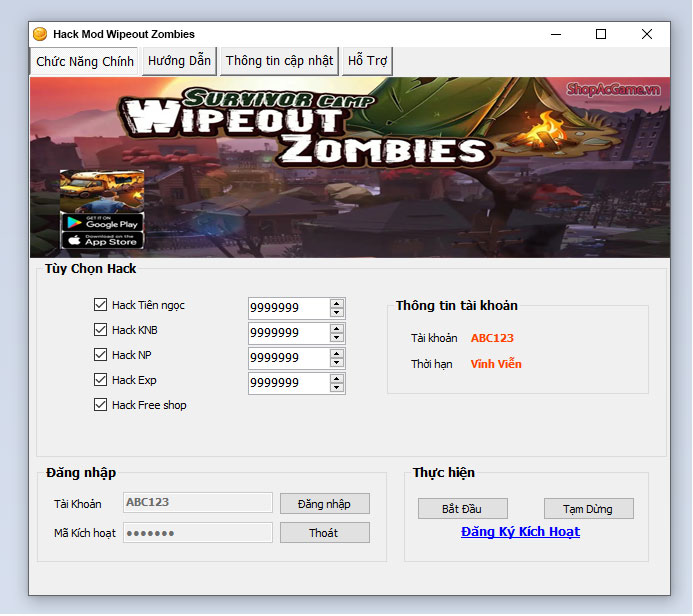Toggle the Hack NP checkbox
Viewport: 693px width, 616px height.
100,354
